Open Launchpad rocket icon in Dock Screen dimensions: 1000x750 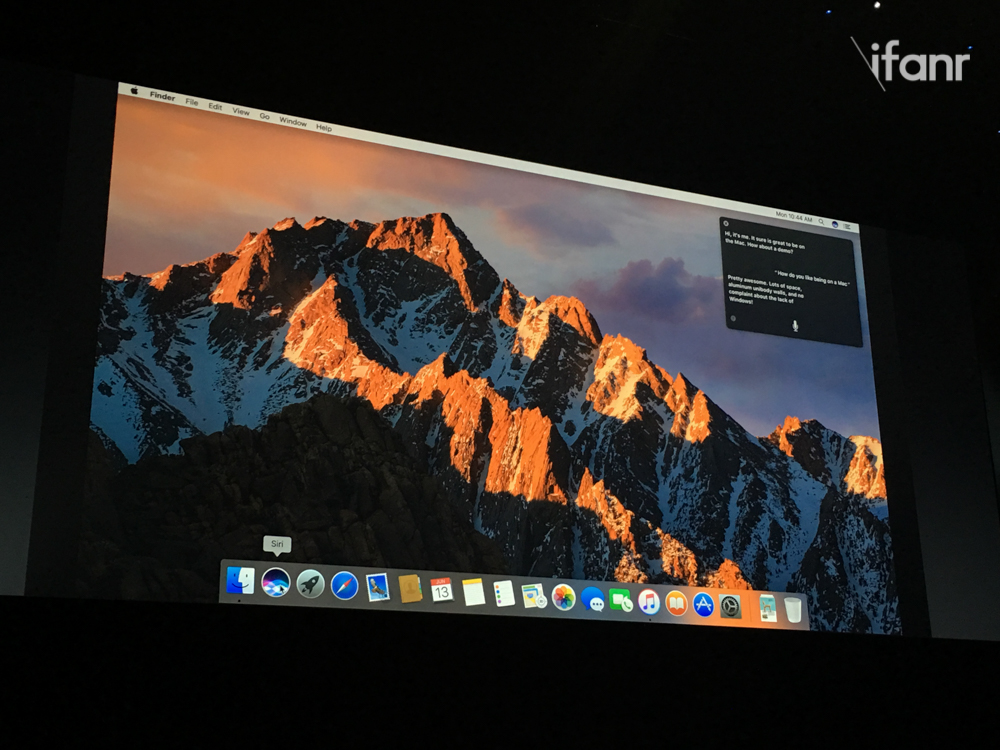pyautogui.click(x=311, y=583)
